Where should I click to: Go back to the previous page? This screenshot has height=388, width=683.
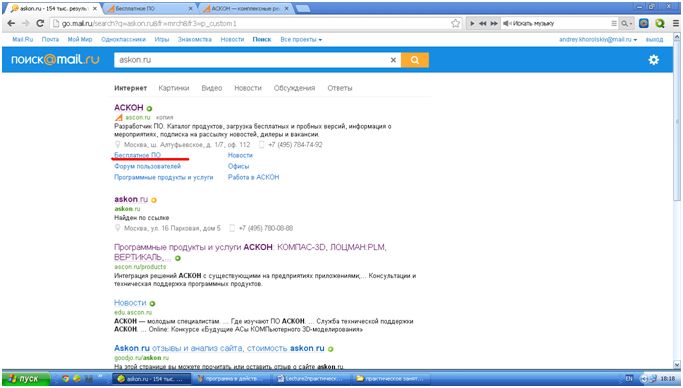(x=11, y=24)
